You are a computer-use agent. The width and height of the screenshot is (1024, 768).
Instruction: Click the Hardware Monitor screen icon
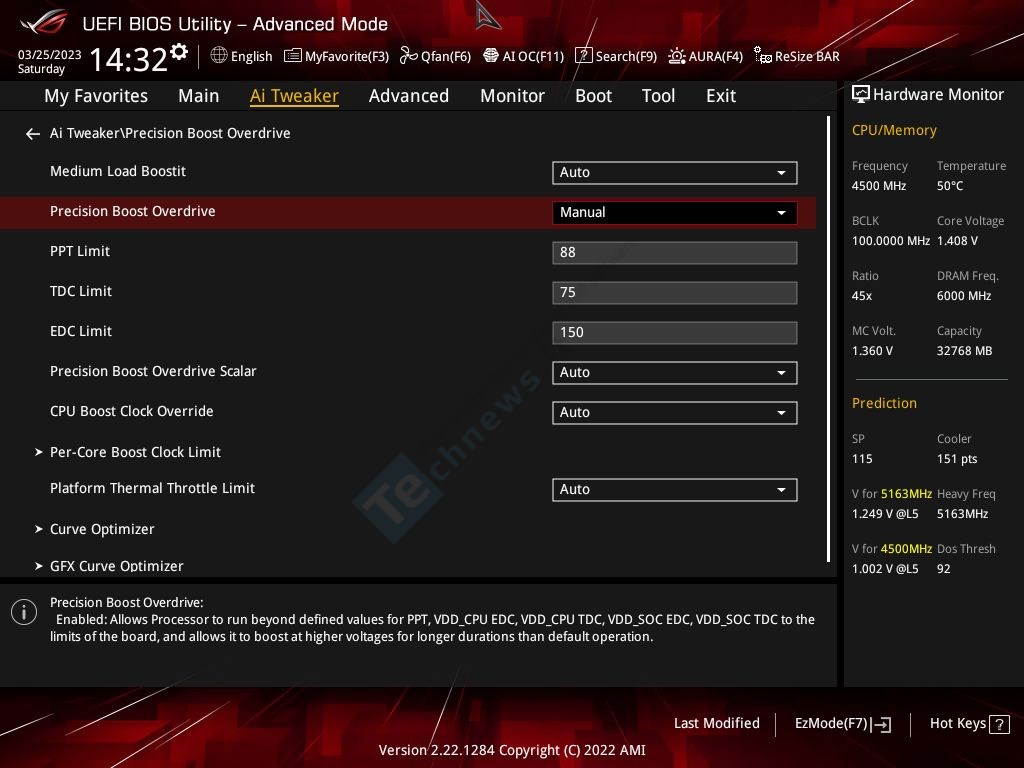(861, 95)
